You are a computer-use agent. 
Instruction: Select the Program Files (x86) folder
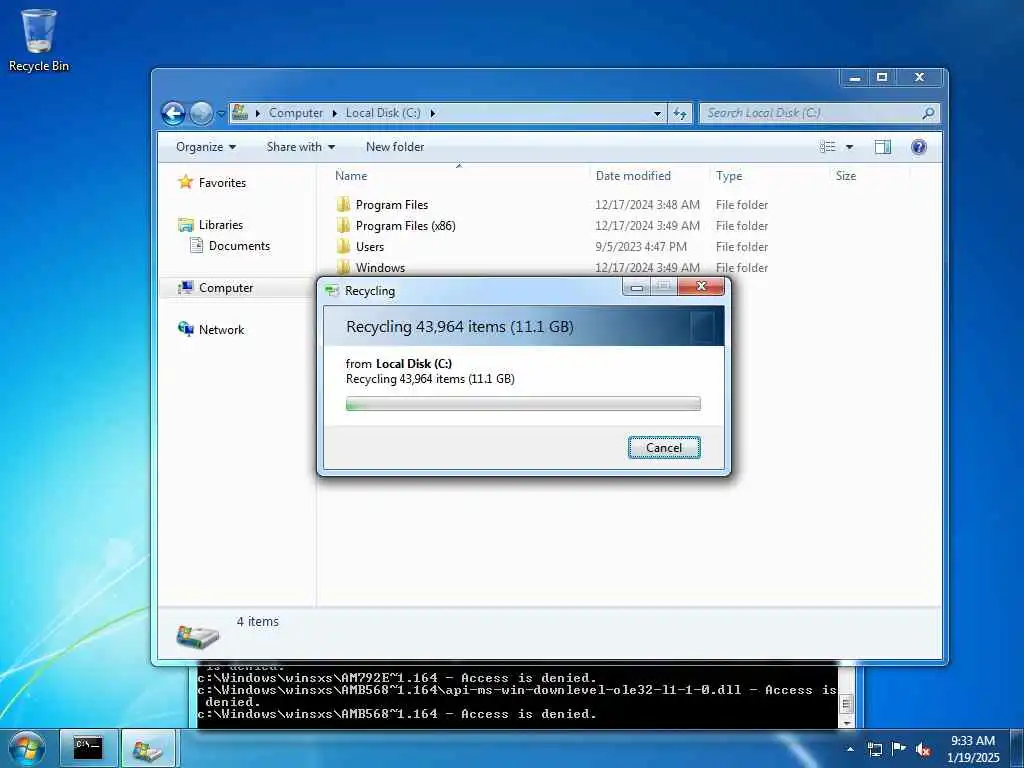pos(405,226)
